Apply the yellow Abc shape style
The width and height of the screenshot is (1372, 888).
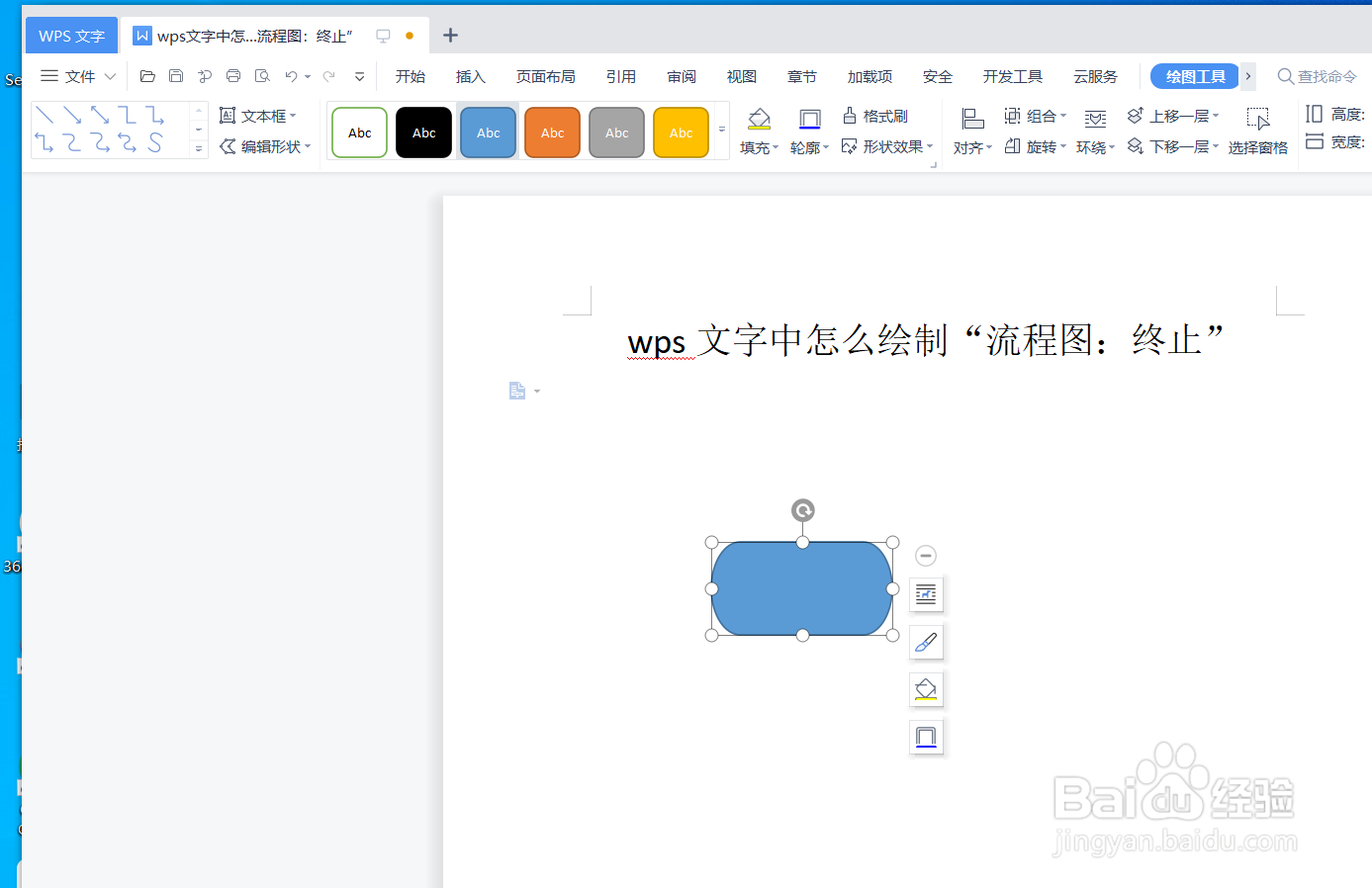point(682,133)
